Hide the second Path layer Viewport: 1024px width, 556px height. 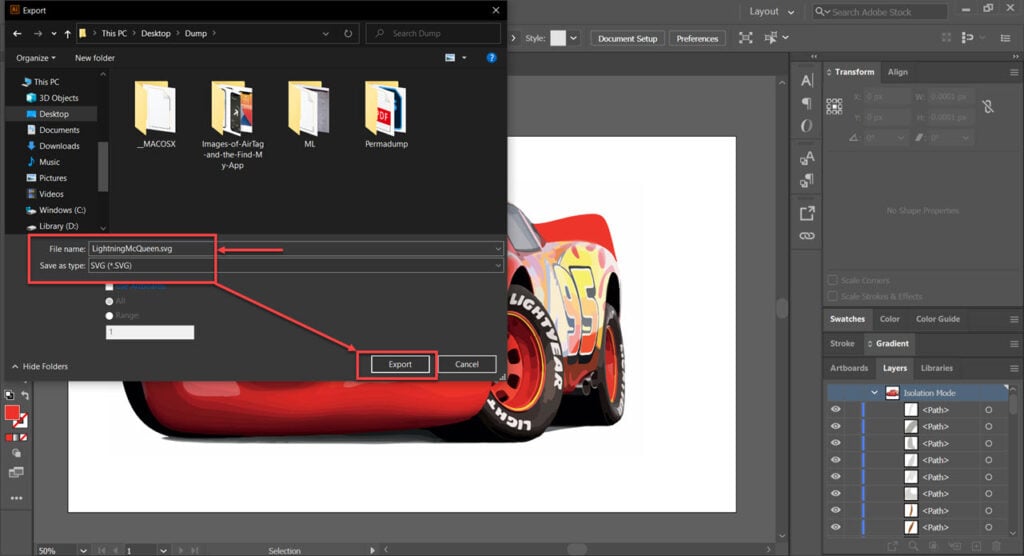coord(835,426)
